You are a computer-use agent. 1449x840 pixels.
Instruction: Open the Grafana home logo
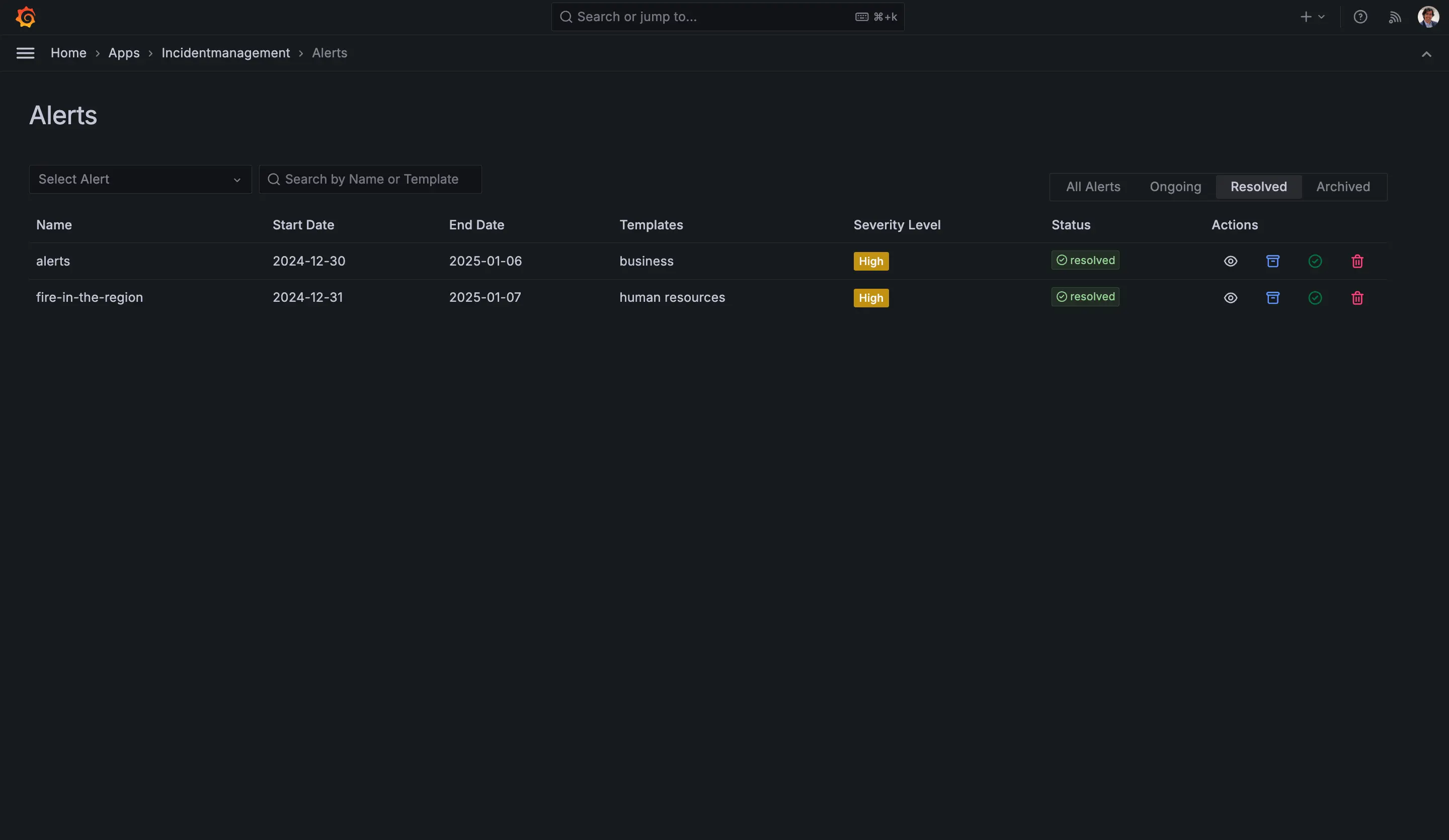tap(26, 17)
